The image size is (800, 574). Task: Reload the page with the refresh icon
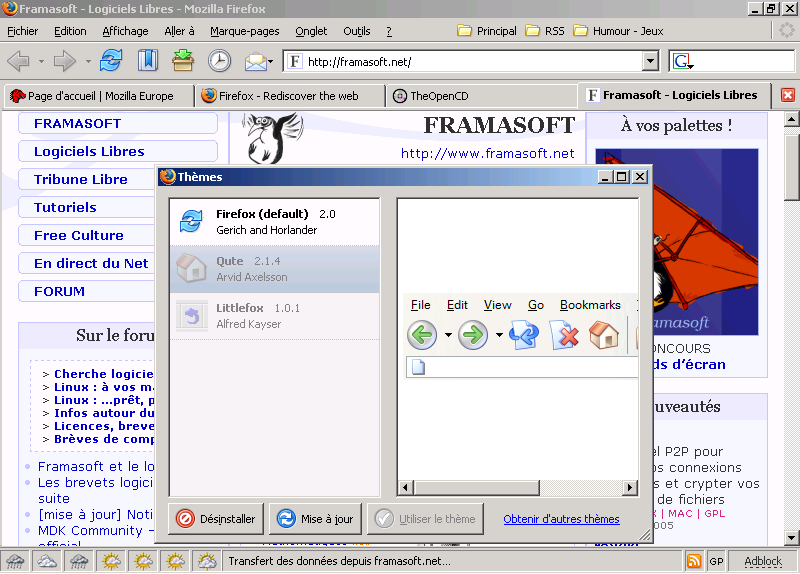pyautogui.click(x=111, y=61)
